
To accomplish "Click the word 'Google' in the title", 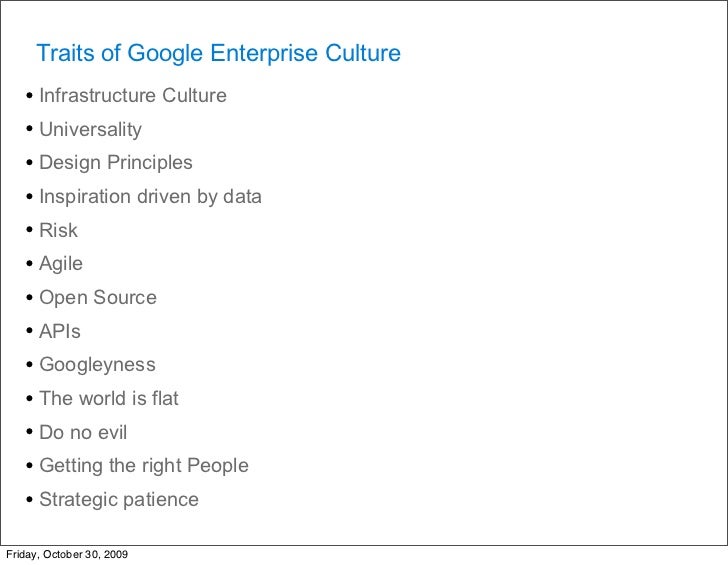I will (x=165, y=54).
